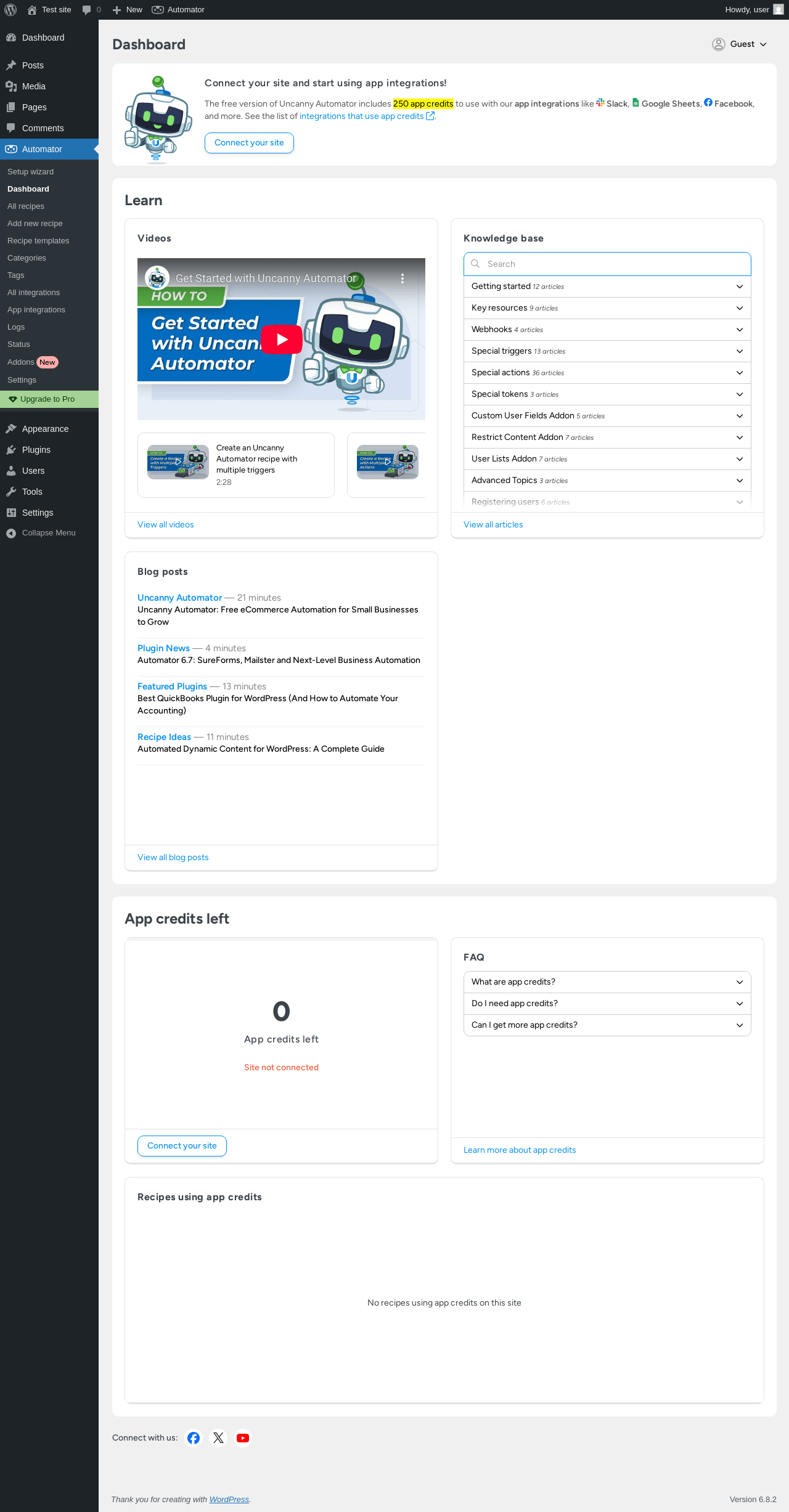Viewport: 789px width, 1512px height.
Task: Open Learn more about app credits
Action: [520, 1150]
